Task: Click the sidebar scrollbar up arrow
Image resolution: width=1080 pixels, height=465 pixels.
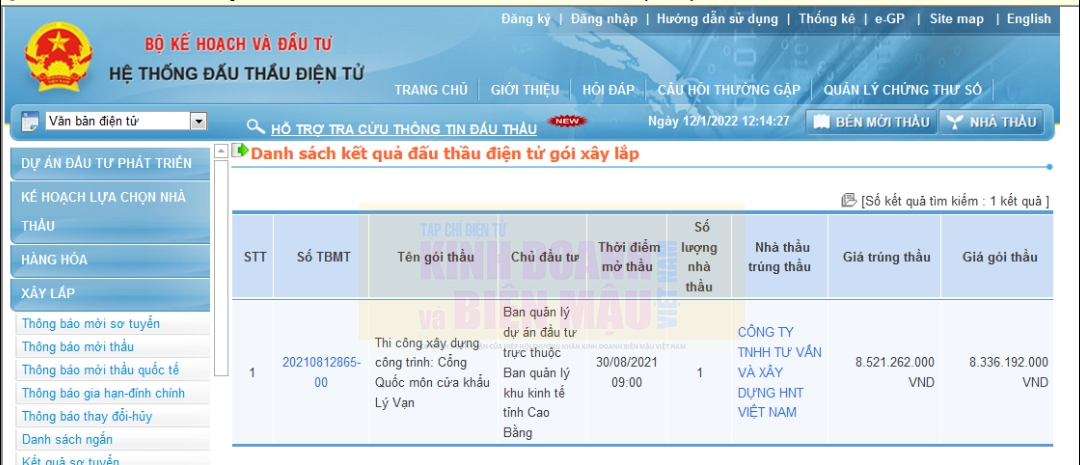Action: click(x=221, y=152)
